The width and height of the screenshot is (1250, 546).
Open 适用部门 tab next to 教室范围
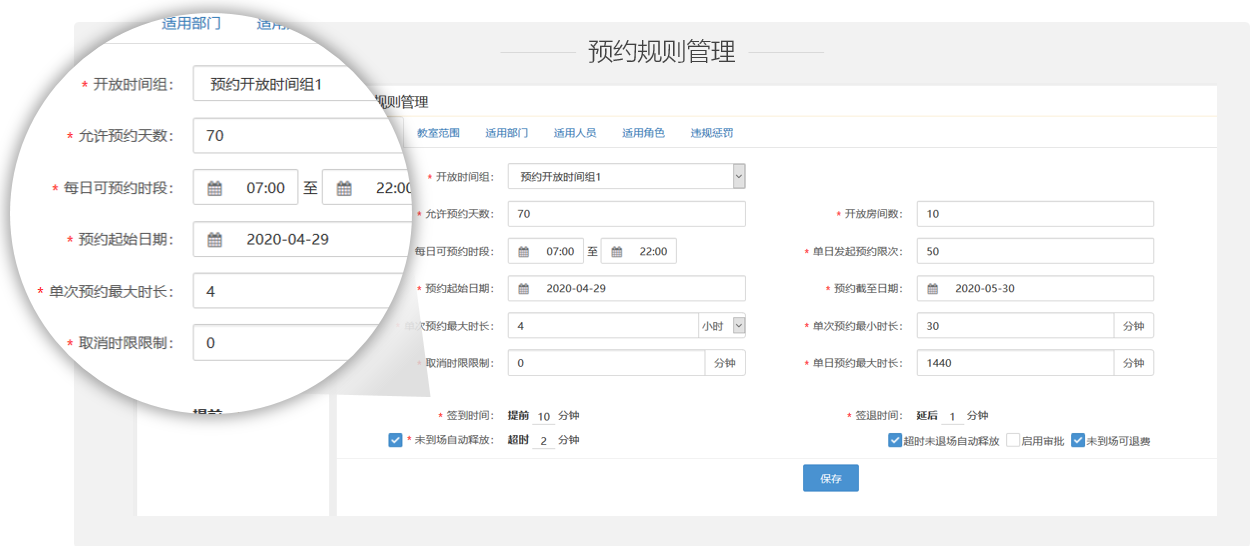pos(507,133)
